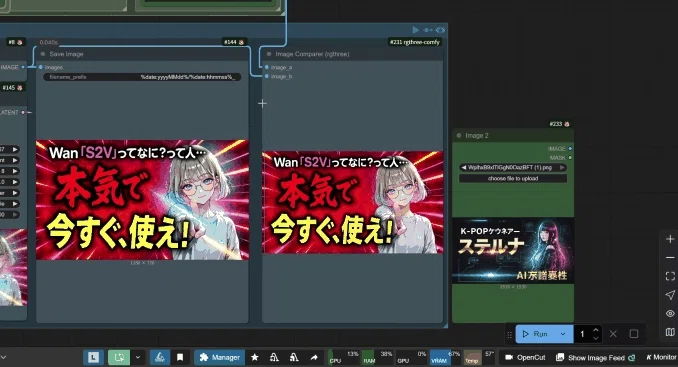Collapse the Save Image node via its dot
Viewport: 678px width, 367px height.
[x=43, y=54]
